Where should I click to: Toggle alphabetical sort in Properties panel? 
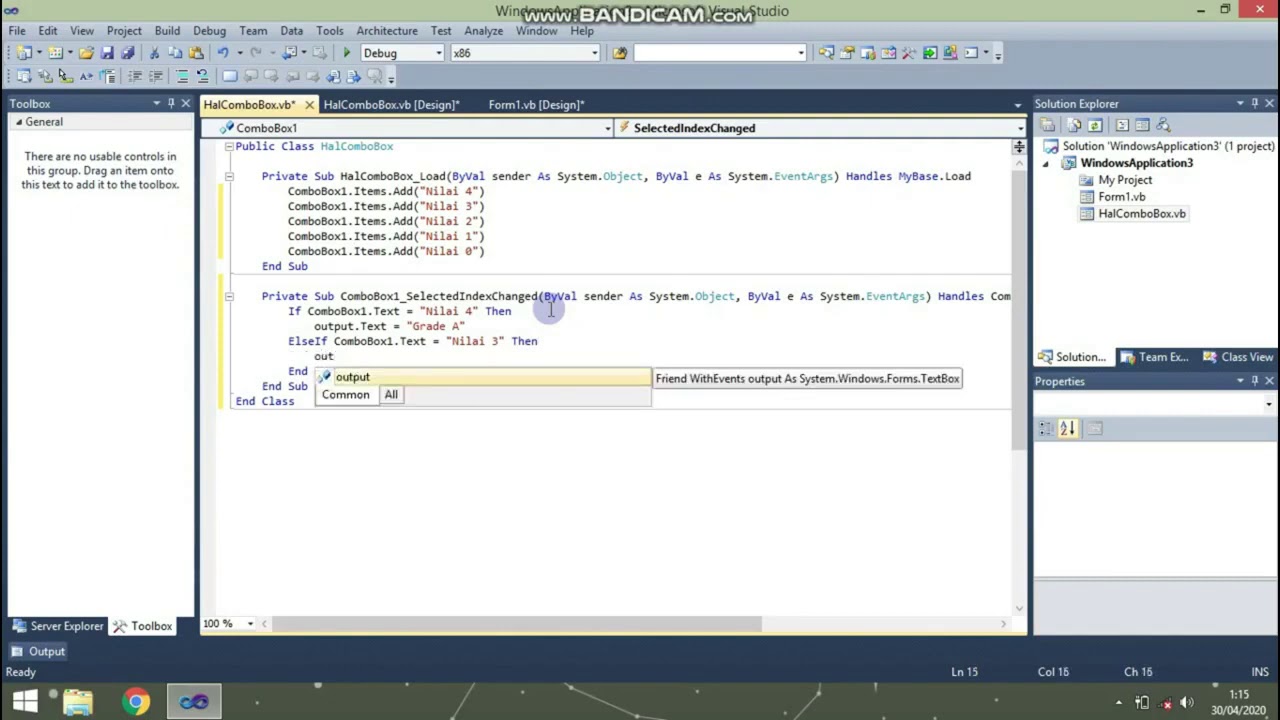click(1067, 428)
